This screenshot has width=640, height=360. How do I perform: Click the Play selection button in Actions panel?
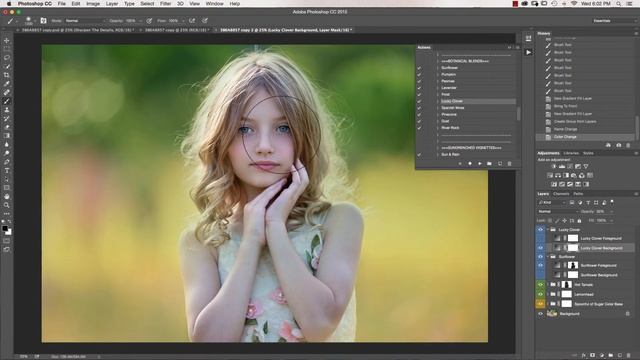(480, 164)
